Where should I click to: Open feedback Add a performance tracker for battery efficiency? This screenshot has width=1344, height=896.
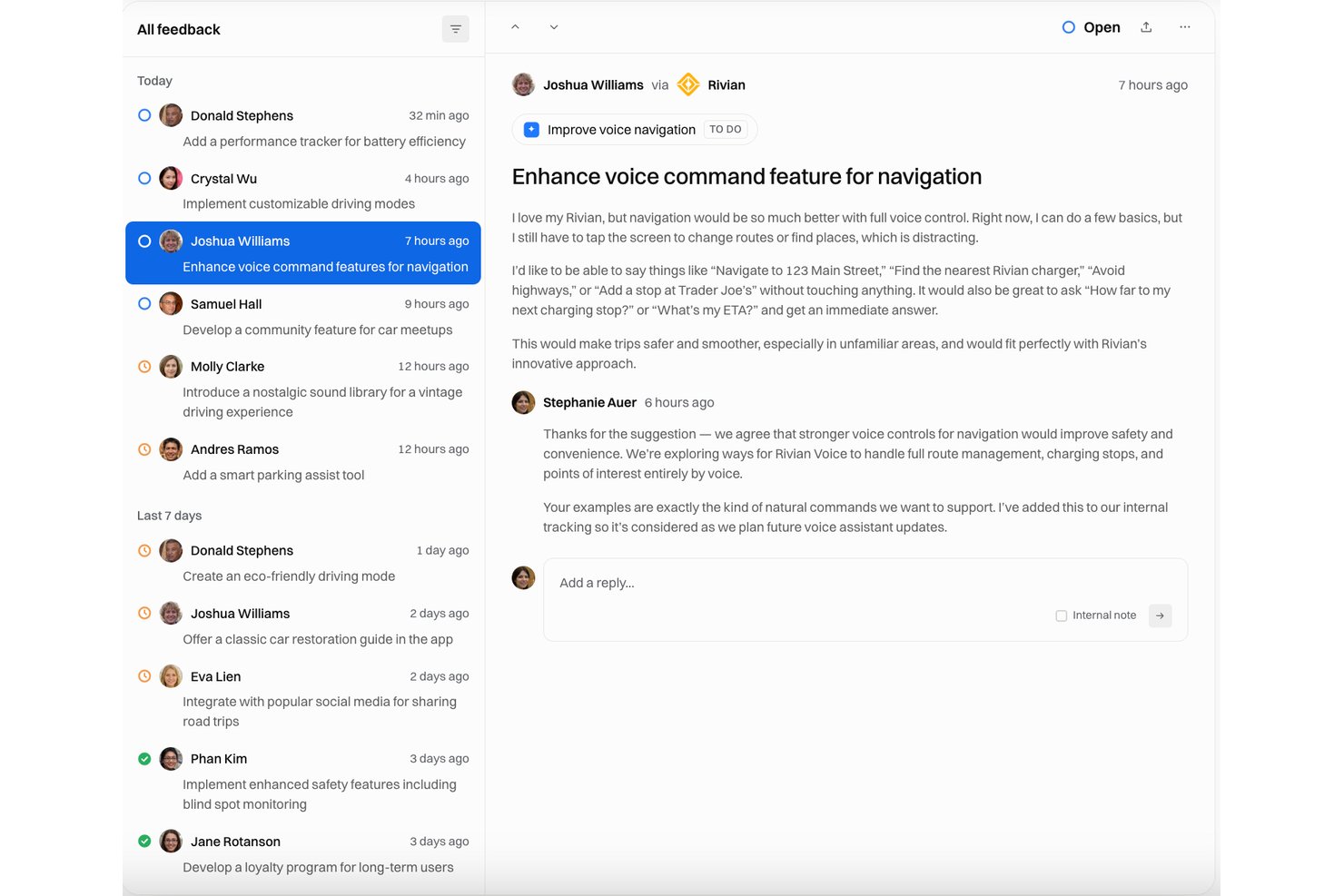tap(303, 128)
